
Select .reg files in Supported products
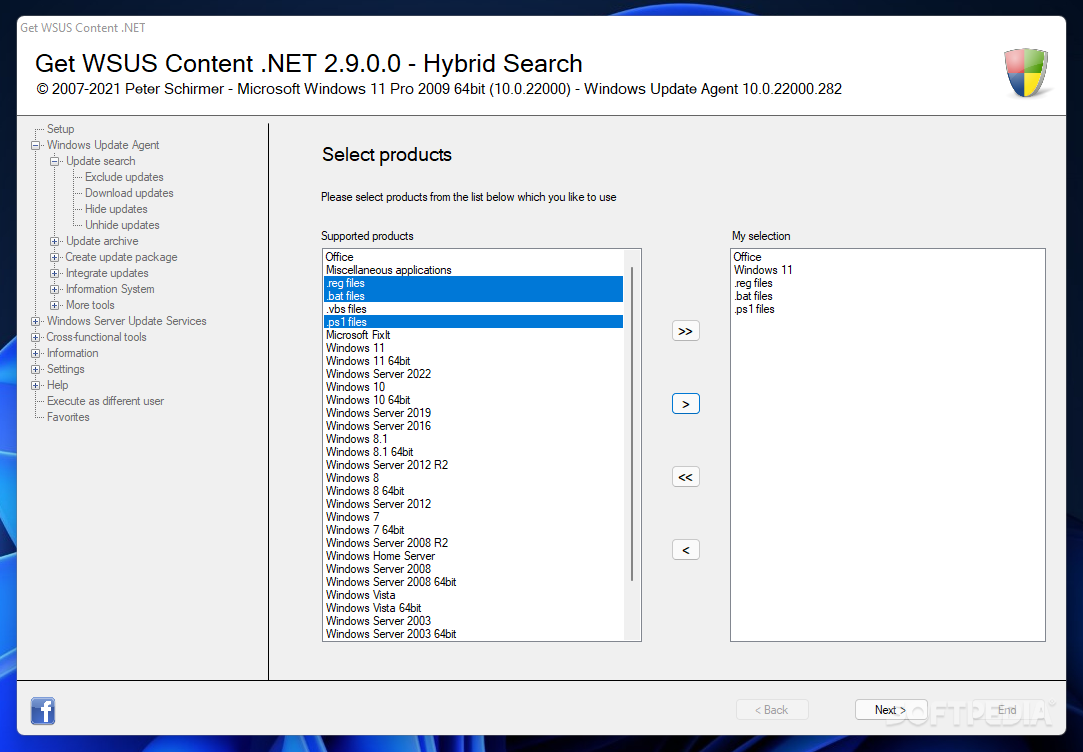tap(474, 283)
